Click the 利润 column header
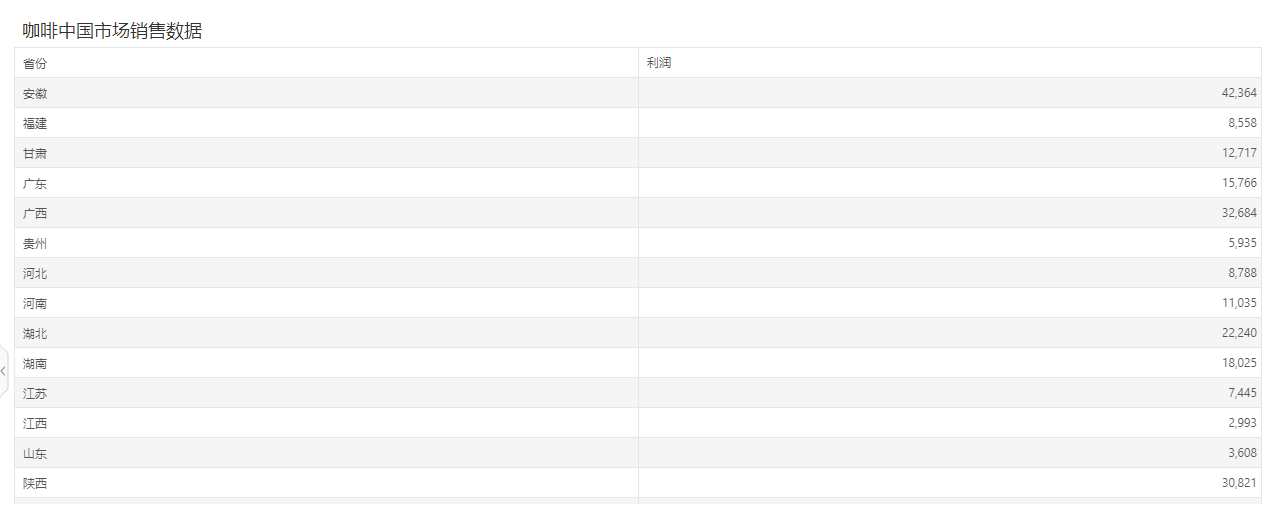 point(950,63)
